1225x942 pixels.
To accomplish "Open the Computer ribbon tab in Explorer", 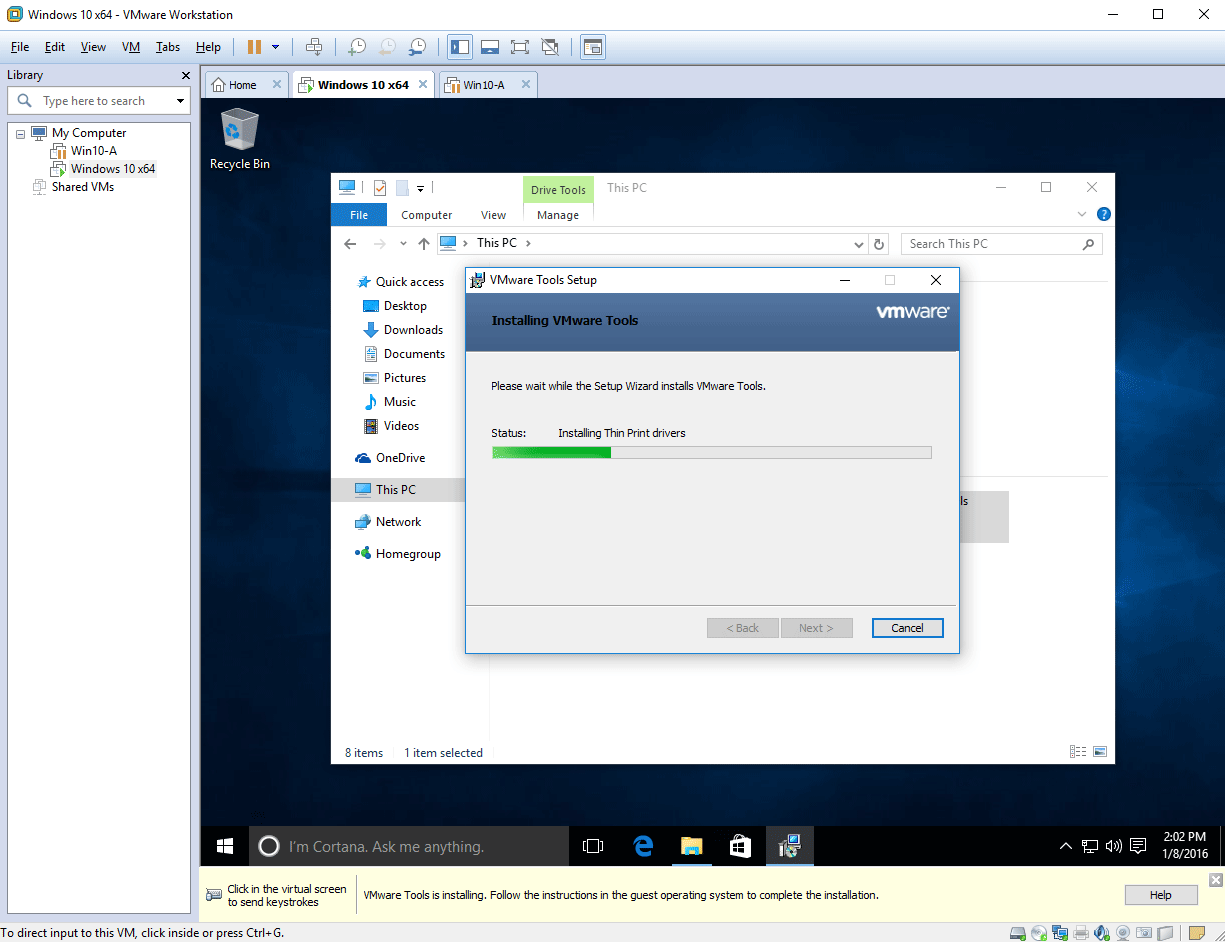I will (x=427, y=215).
